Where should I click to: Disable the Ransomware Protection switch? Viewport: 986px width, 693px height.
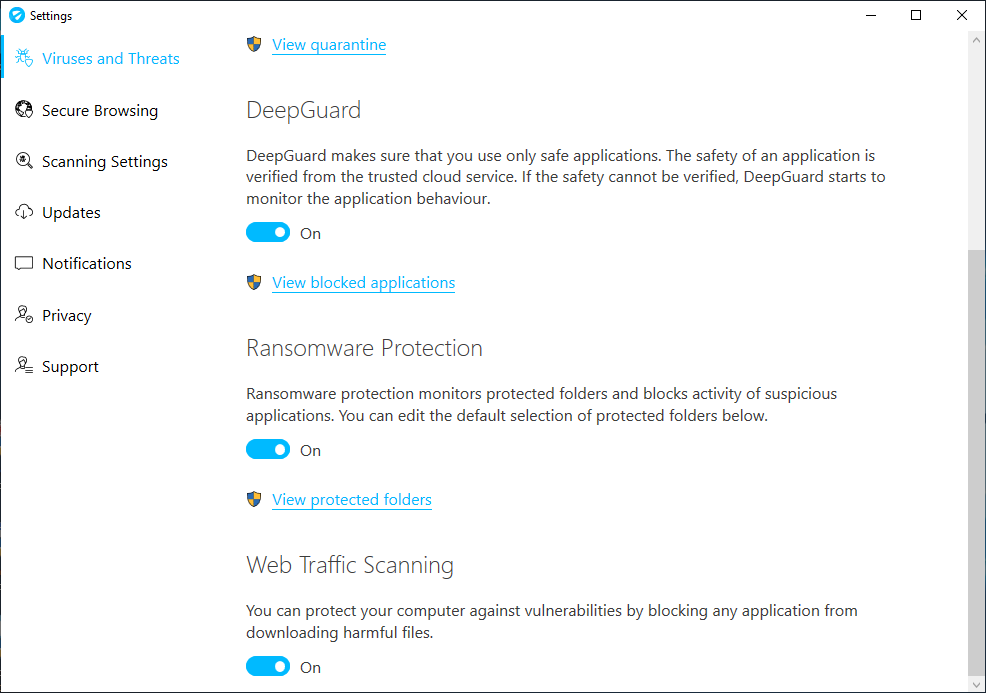click(x=268, y=450)
